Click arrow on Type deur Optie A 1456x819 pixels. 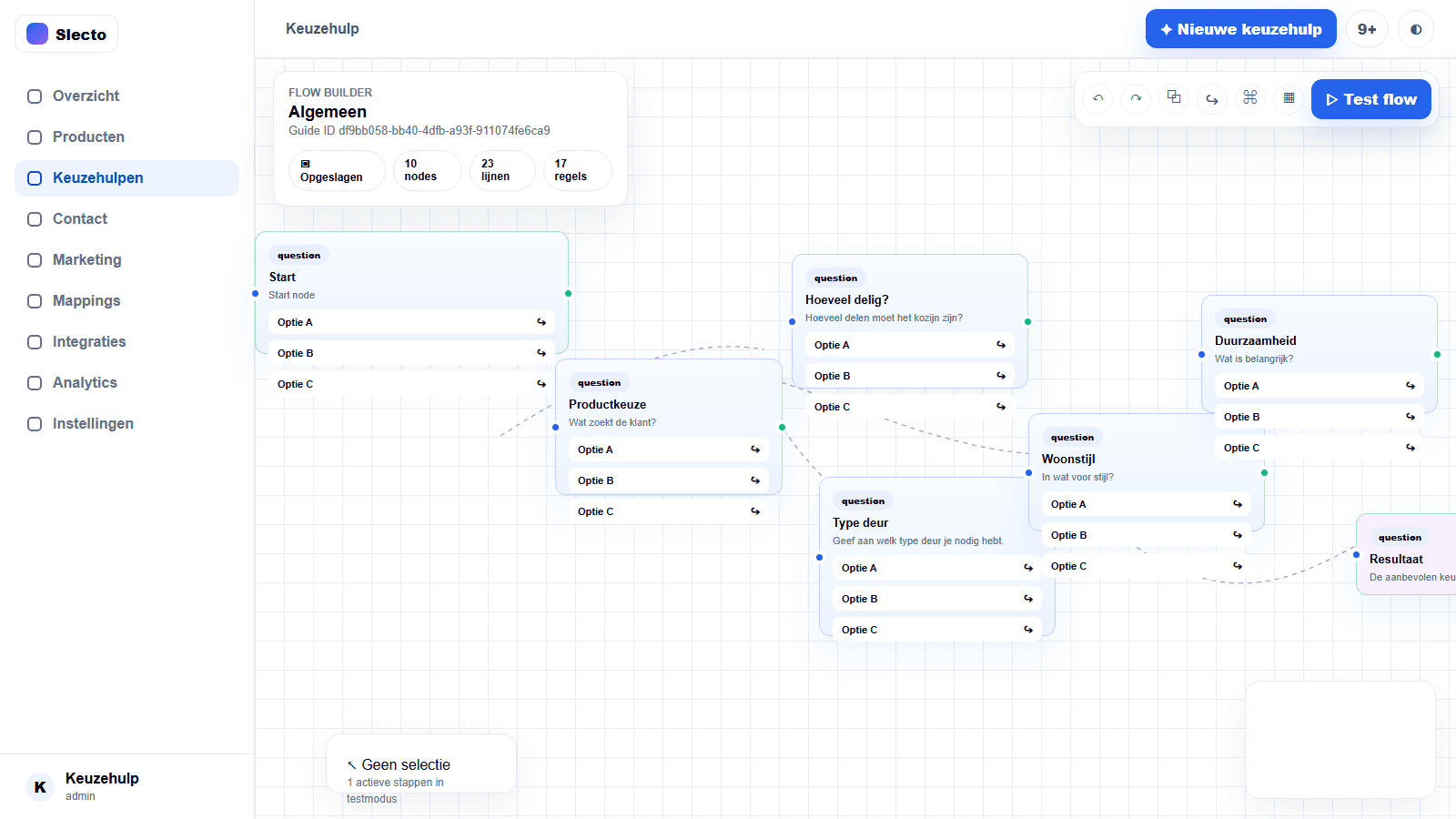[1028, 568]
